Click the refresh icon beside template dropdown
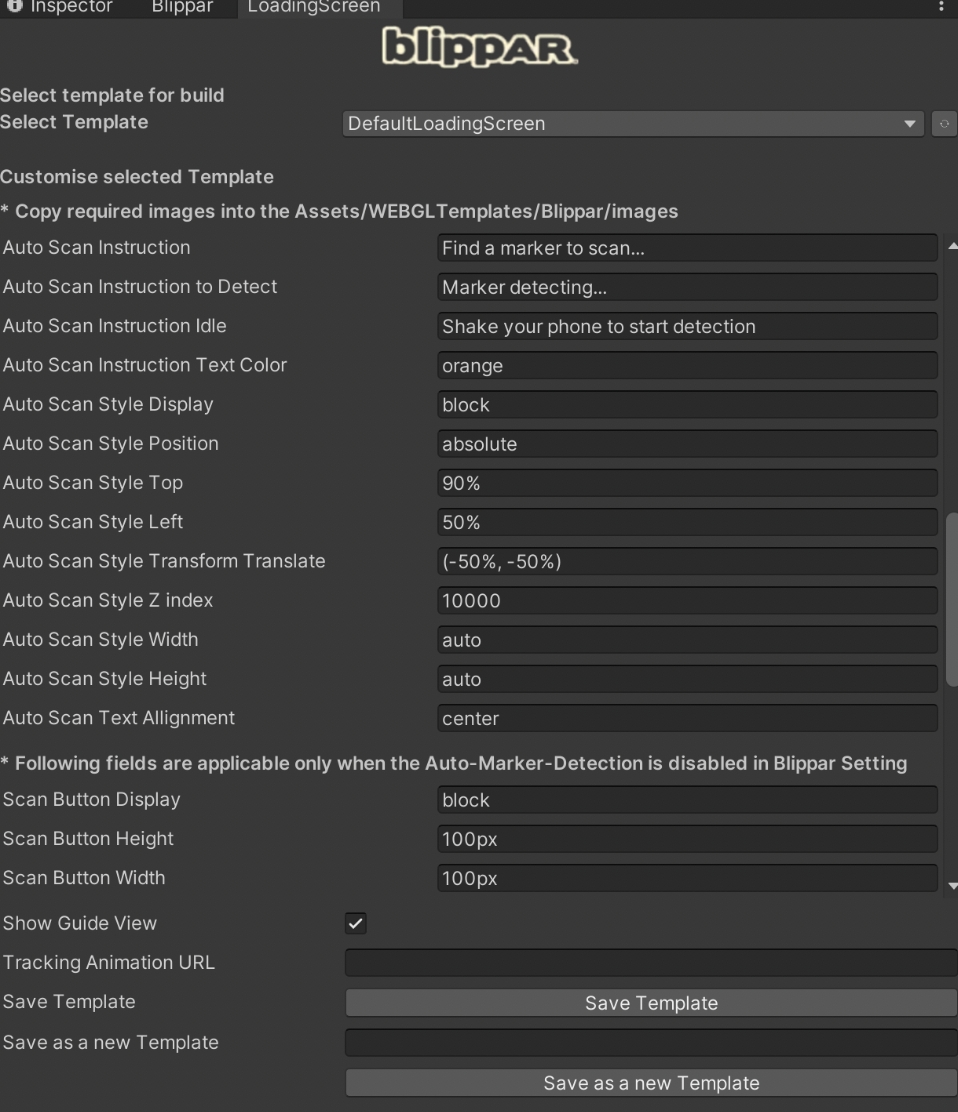958x1112 pixels. 945,124
